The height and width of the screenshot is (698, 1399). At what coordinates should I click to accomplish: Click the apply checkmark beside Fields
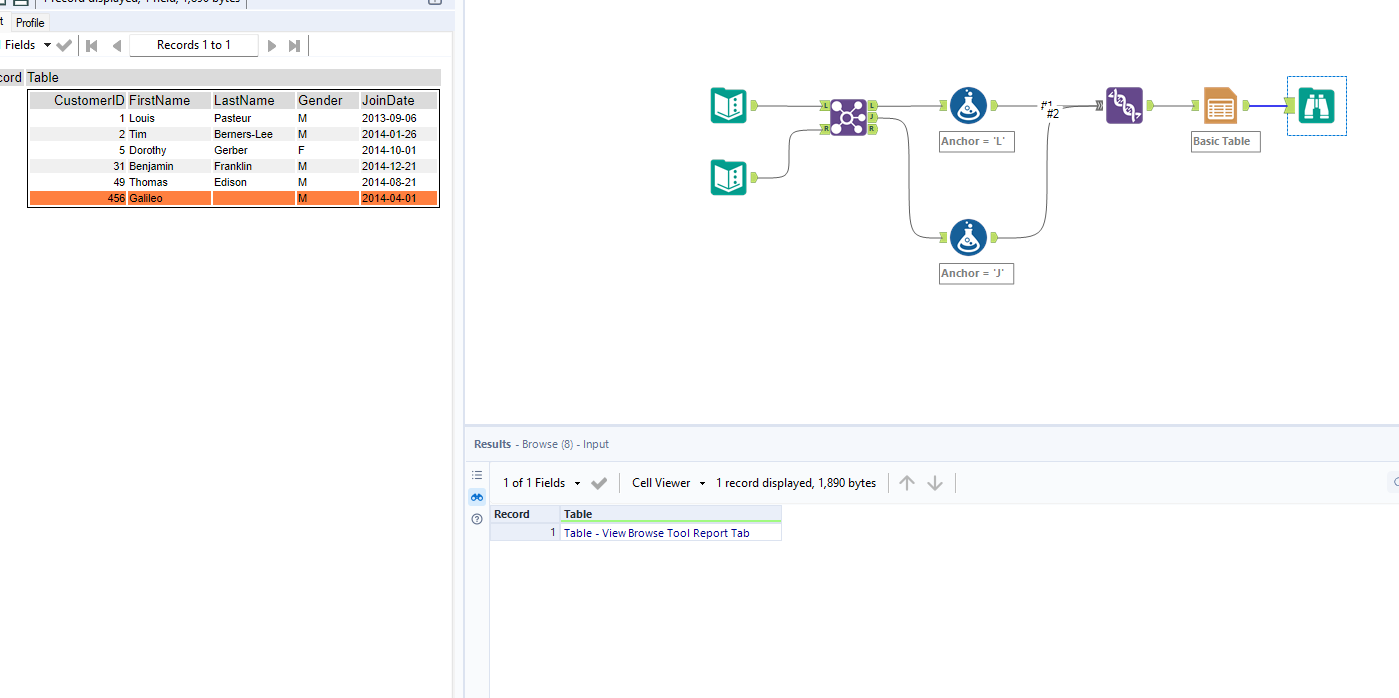[63, 44]
